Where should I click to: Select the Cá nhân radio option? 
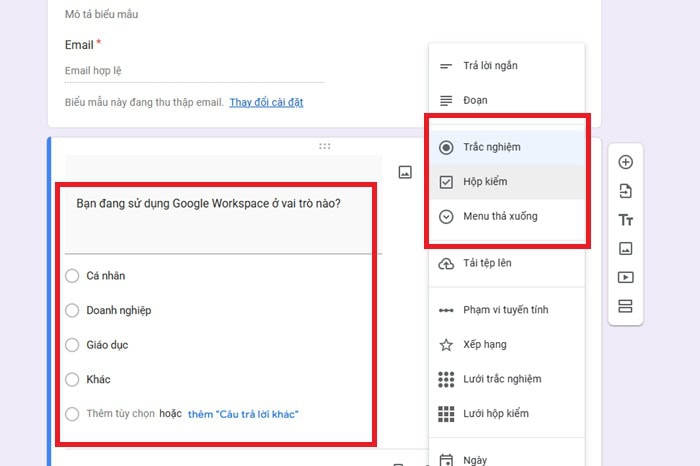pos(72,276)
